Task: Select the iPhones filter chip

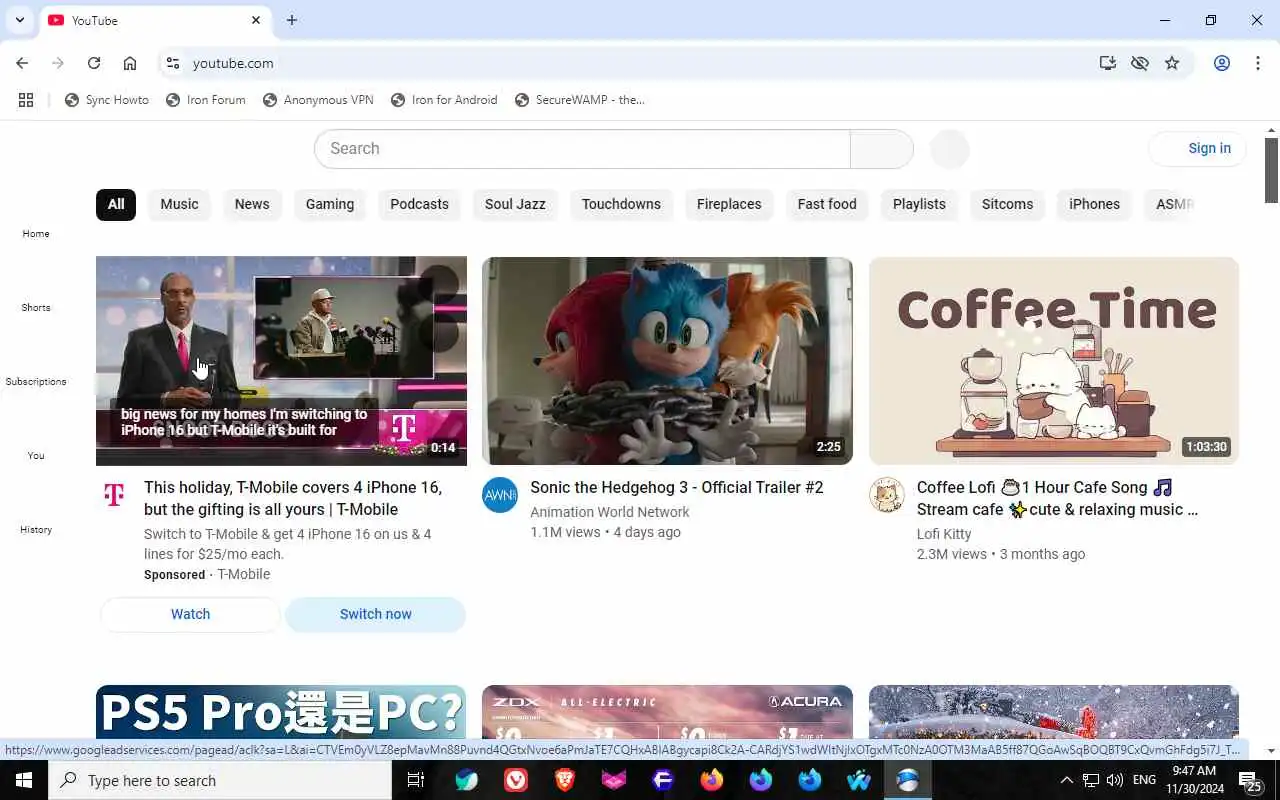Action: pyautogui.click(x=1094, y=204)
